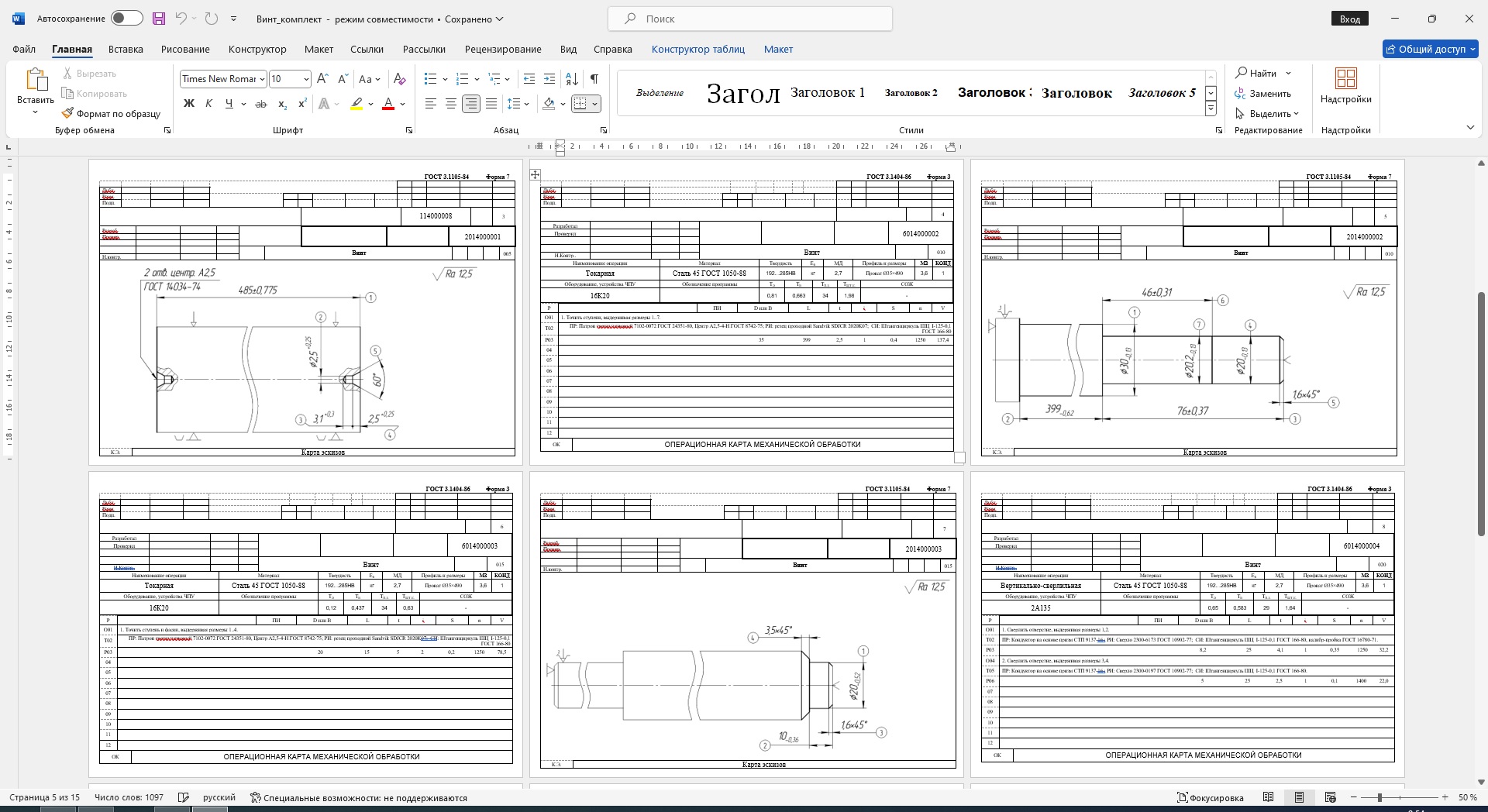Click the Replace (Заменить) button
This screenshot has height=812, width=1488.
[1263, 94]
